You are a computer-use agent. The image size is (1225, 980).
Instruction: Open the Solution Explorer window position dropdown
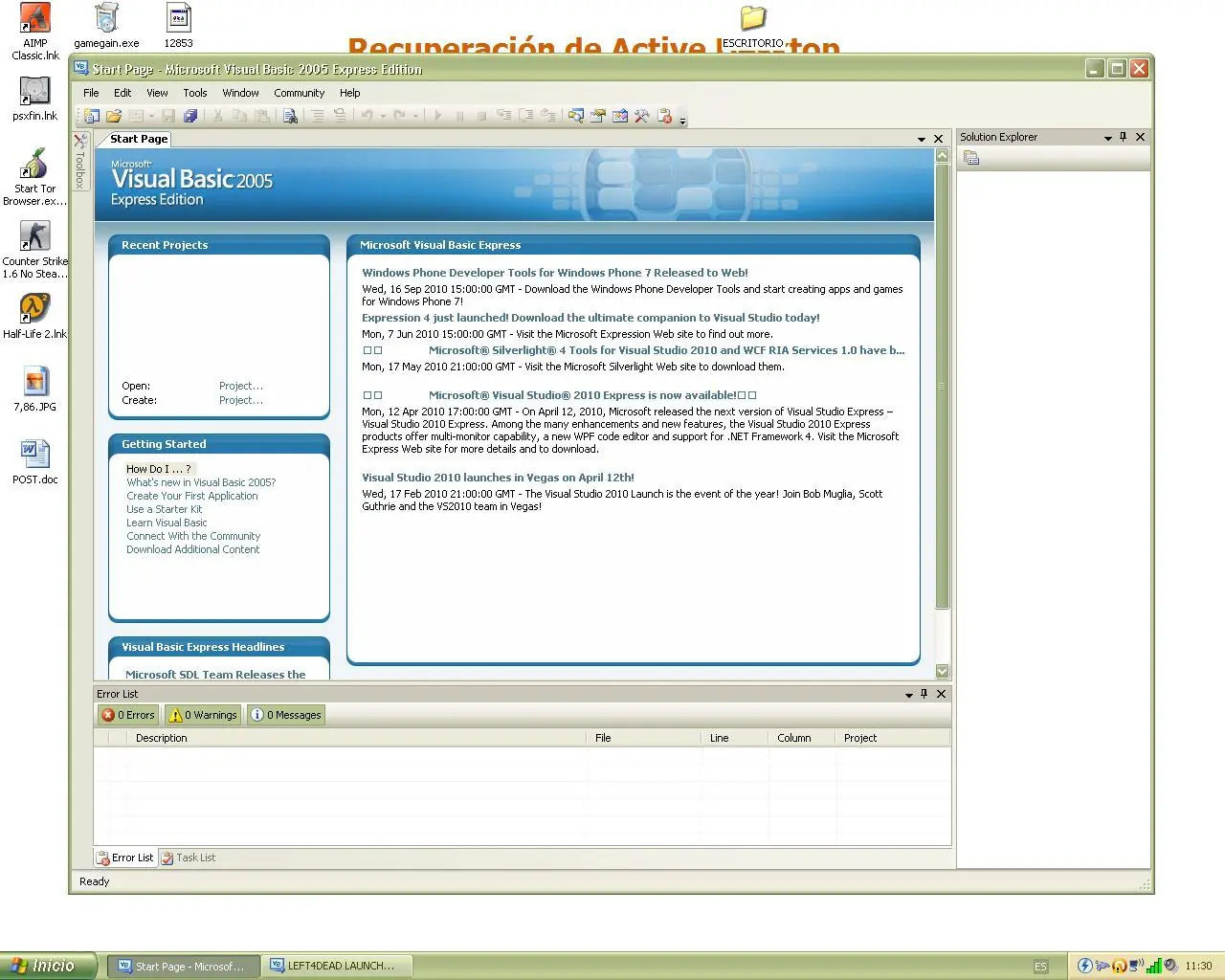point(1107,138)
